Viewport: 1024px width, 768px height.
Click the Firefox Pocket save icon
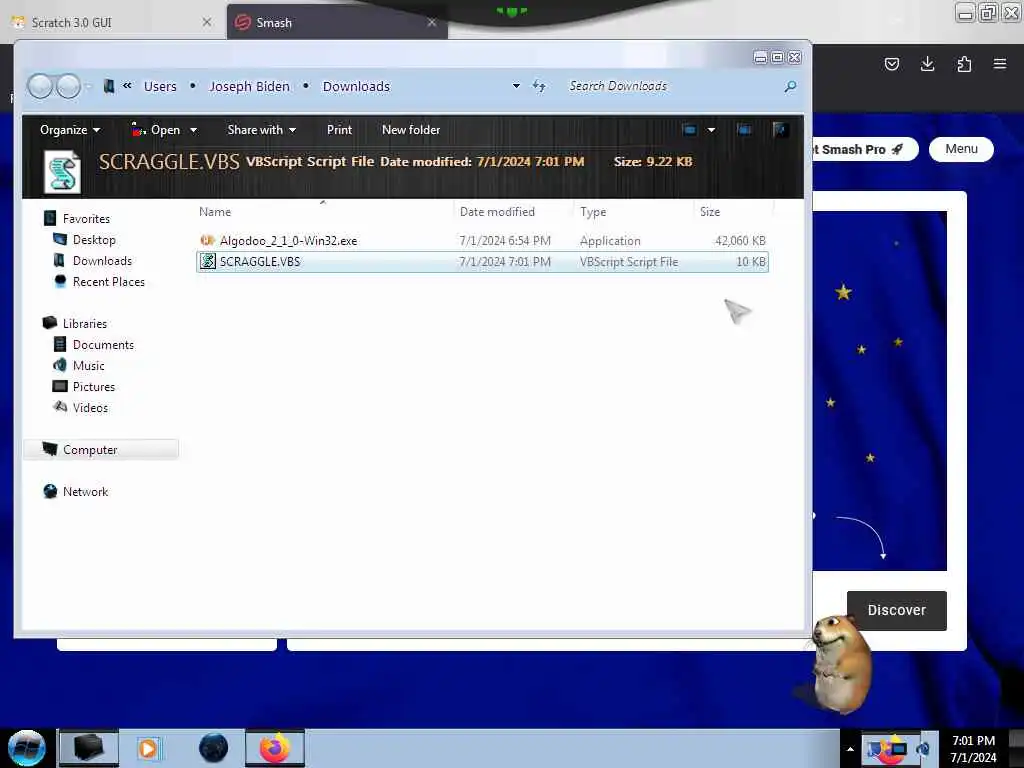[x=891, y=64]
